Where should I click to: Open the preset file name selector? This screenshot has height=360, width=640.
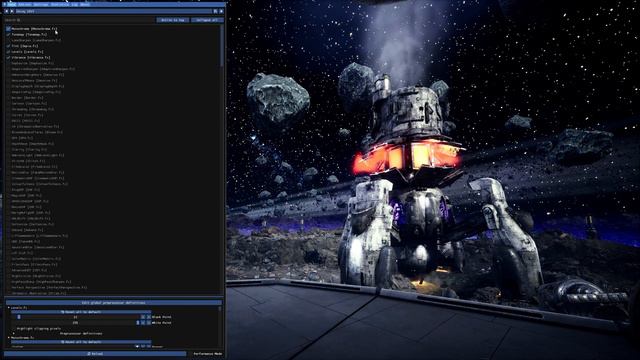click(113, 11)
